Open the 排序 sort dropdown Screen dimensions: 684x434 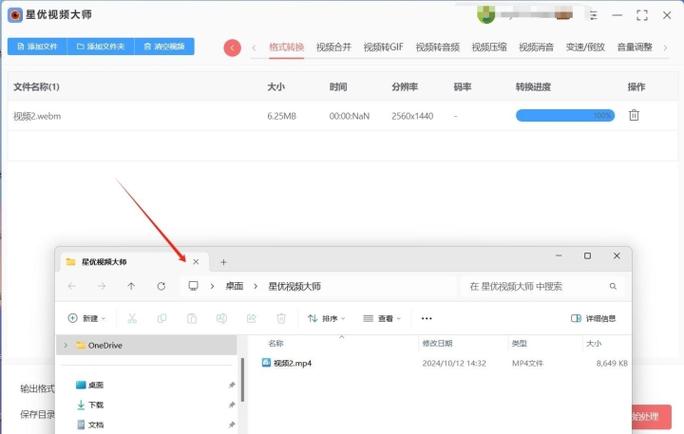326,318
